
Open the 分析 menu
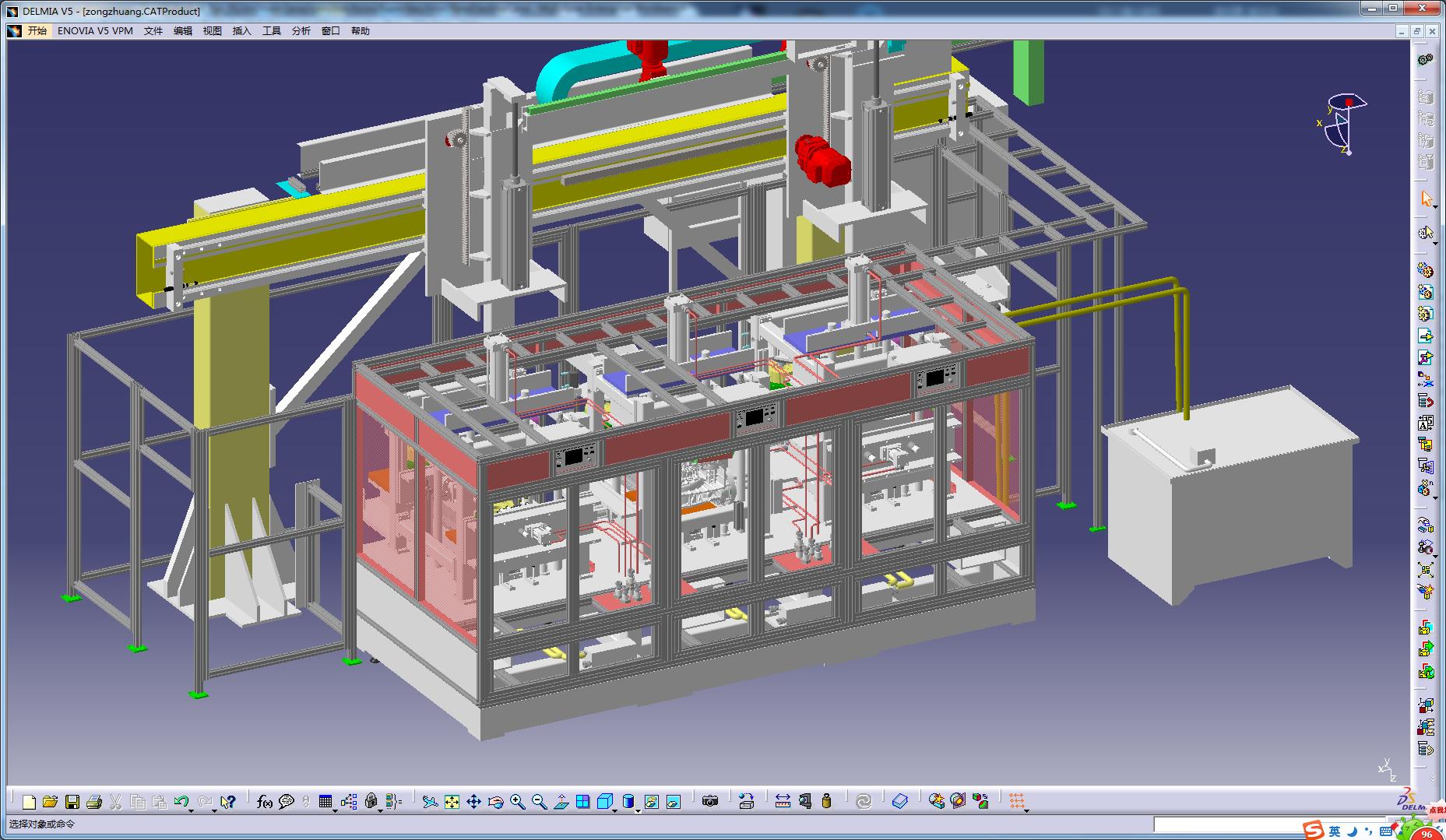click(301, 31)
